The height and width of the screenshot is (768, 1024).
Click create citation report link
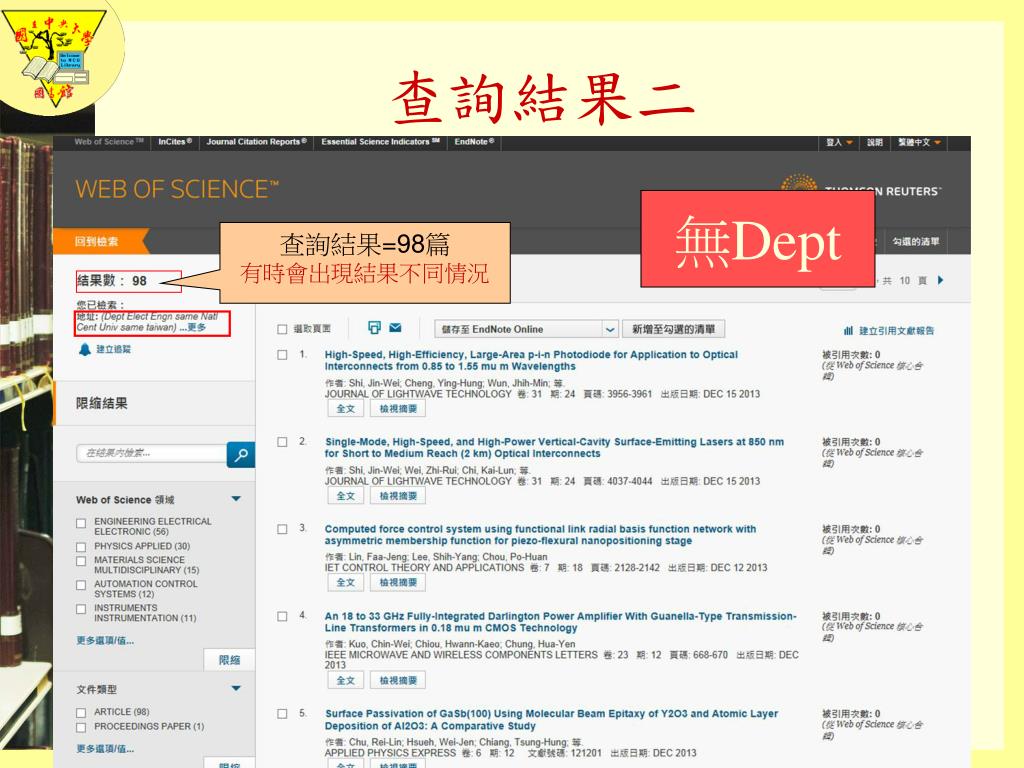coord(896,330)
